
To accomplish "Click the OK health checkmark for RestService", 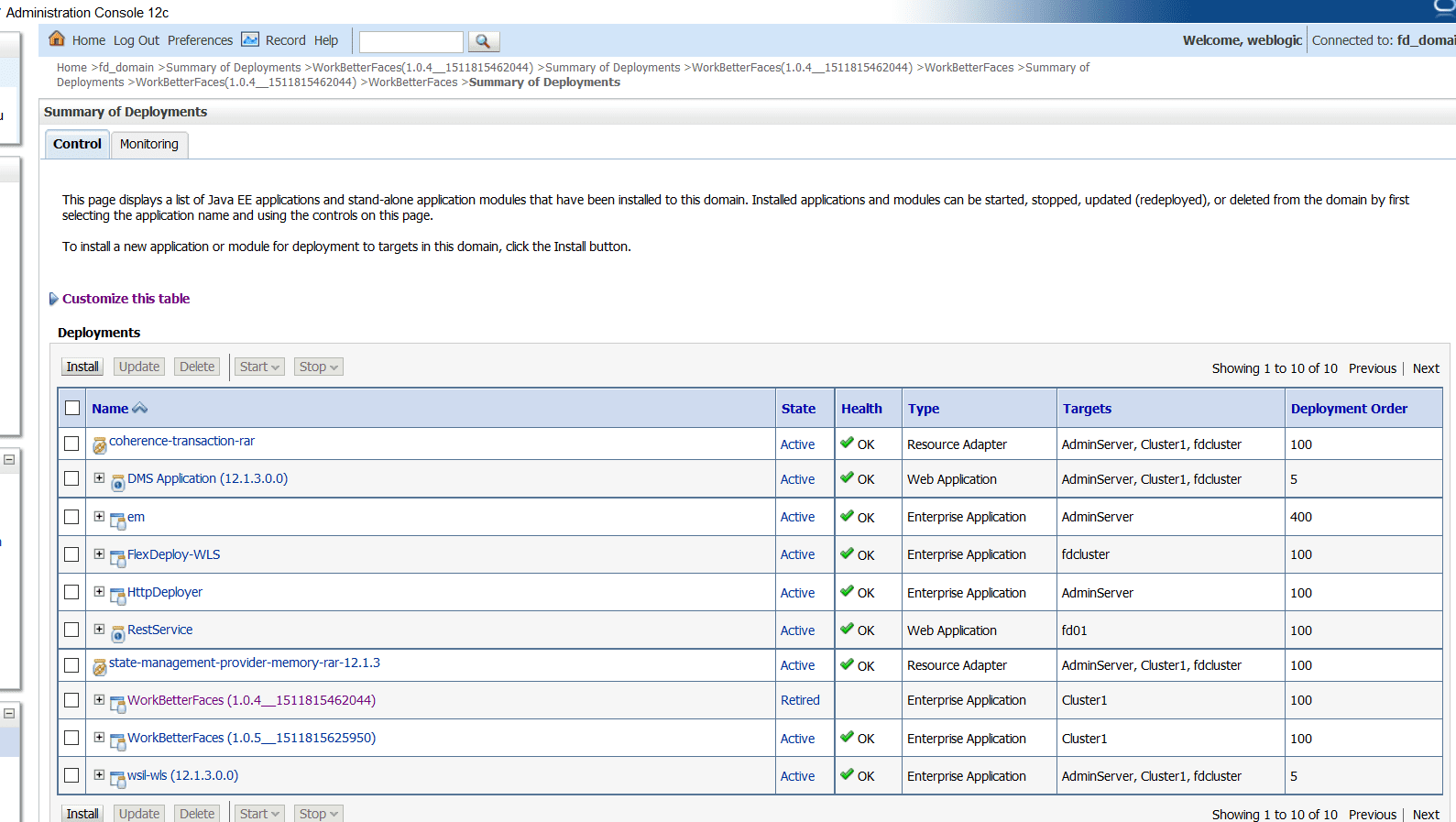I will (847, 629).
